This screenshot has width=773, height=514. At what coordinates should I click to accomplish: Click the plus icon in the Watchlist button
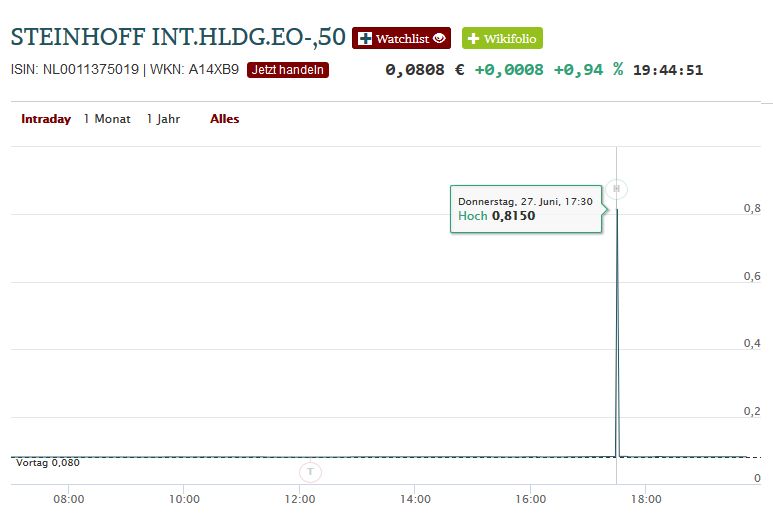pos(365,38)
